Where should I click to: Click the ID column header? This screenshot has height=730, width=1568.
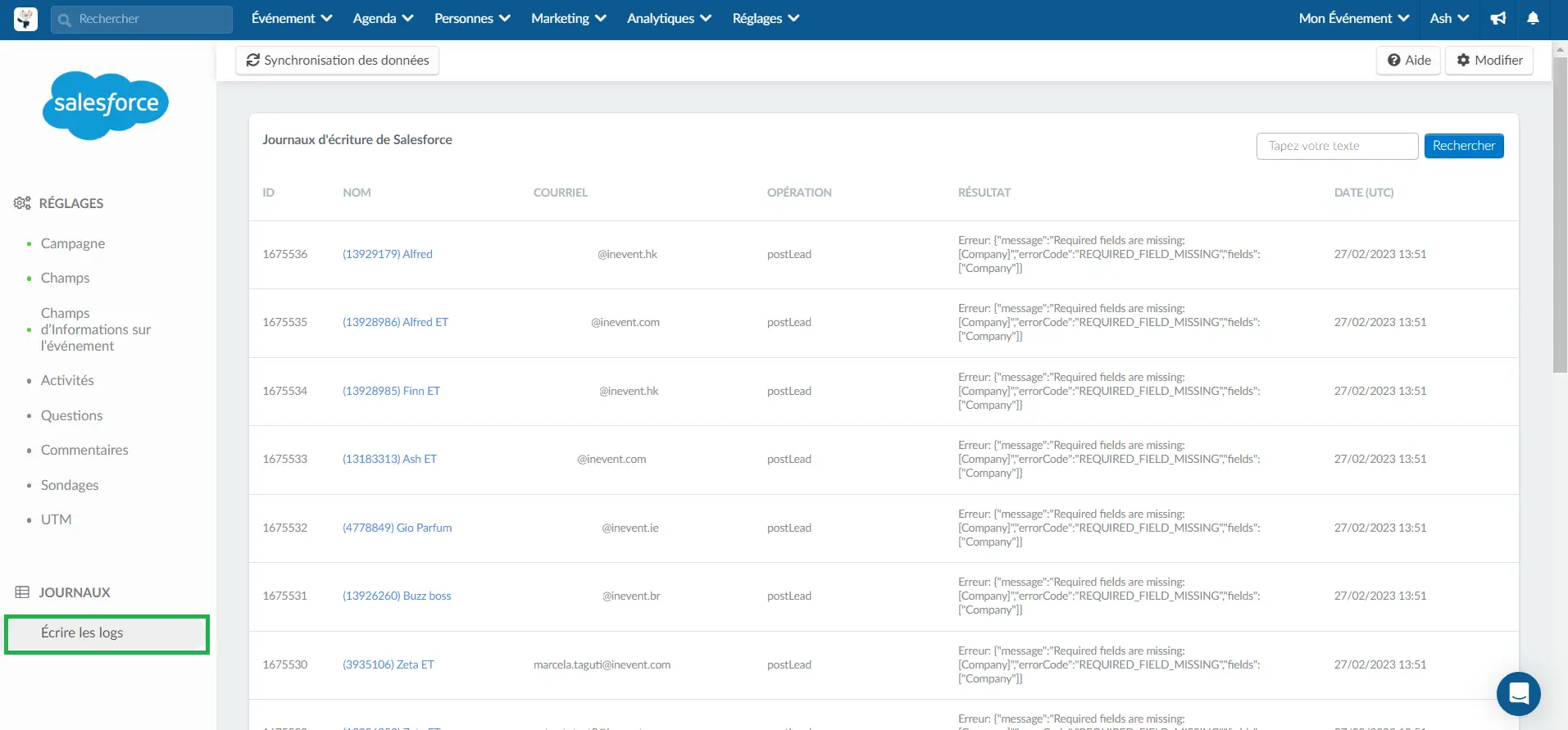click(x=268, y=193)
